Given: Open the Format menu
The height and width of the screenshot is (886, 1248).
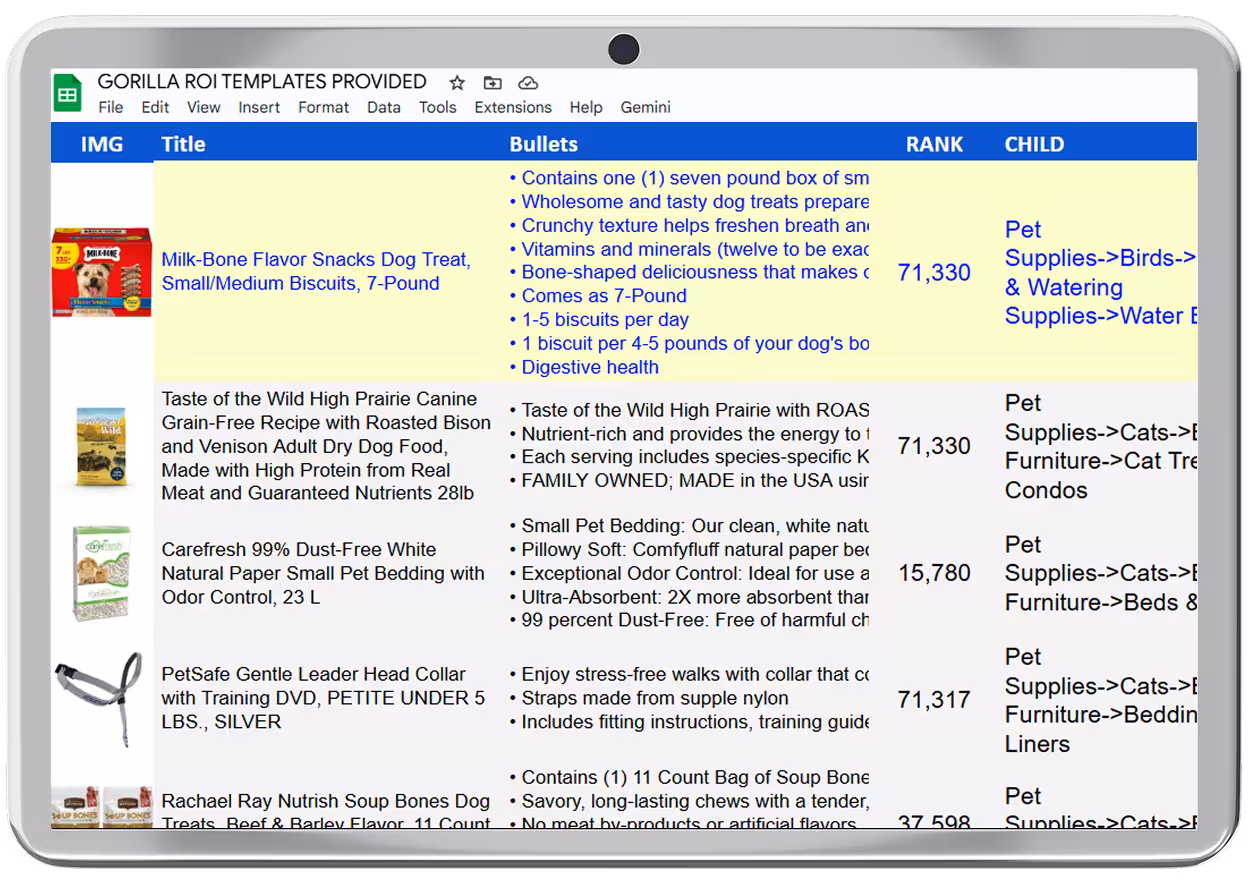Looking at the screenshot, I should 324,107.
